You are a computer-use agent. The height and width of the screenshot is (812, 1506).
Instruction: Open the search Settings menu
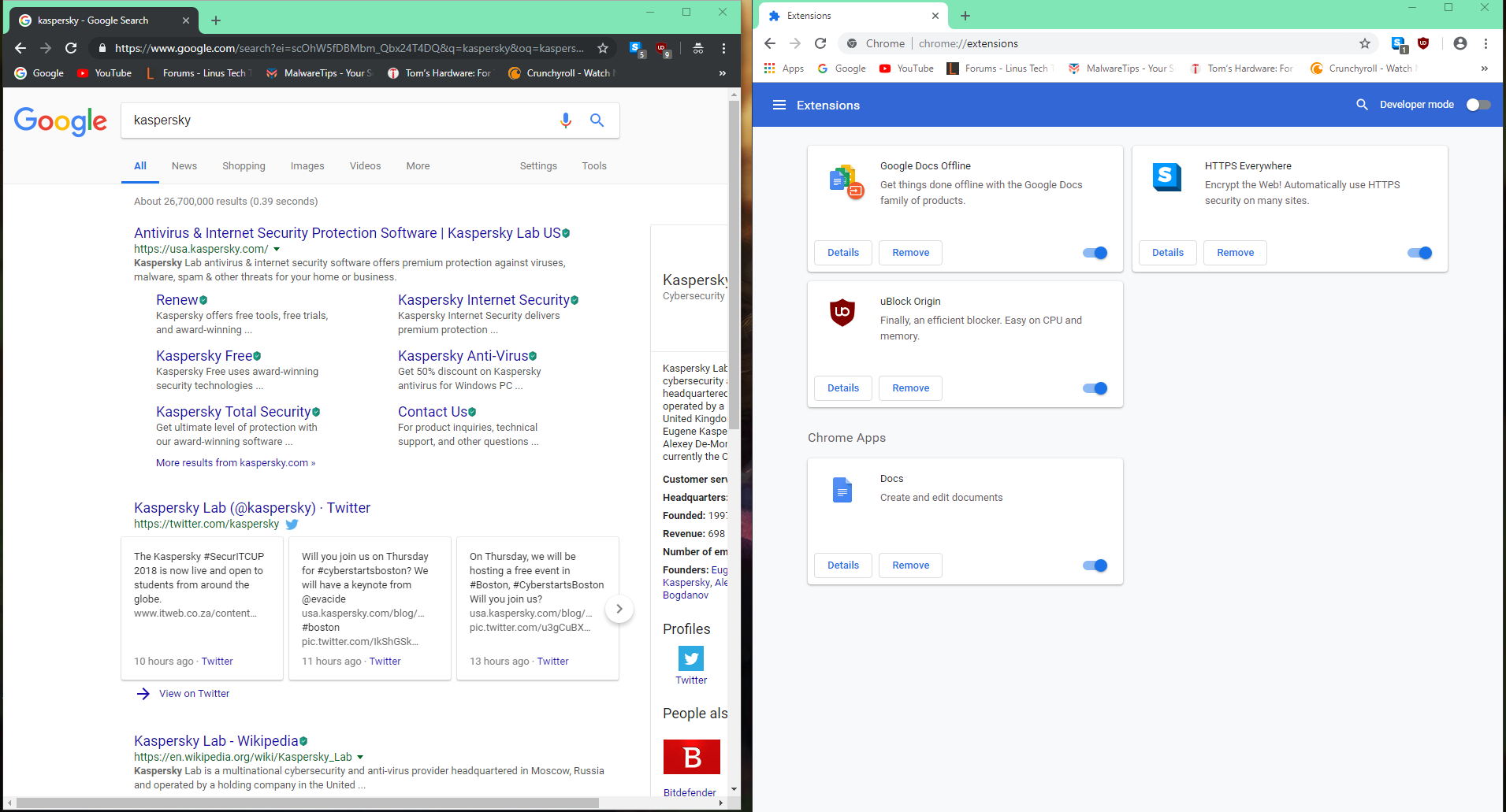click(538, 166)
